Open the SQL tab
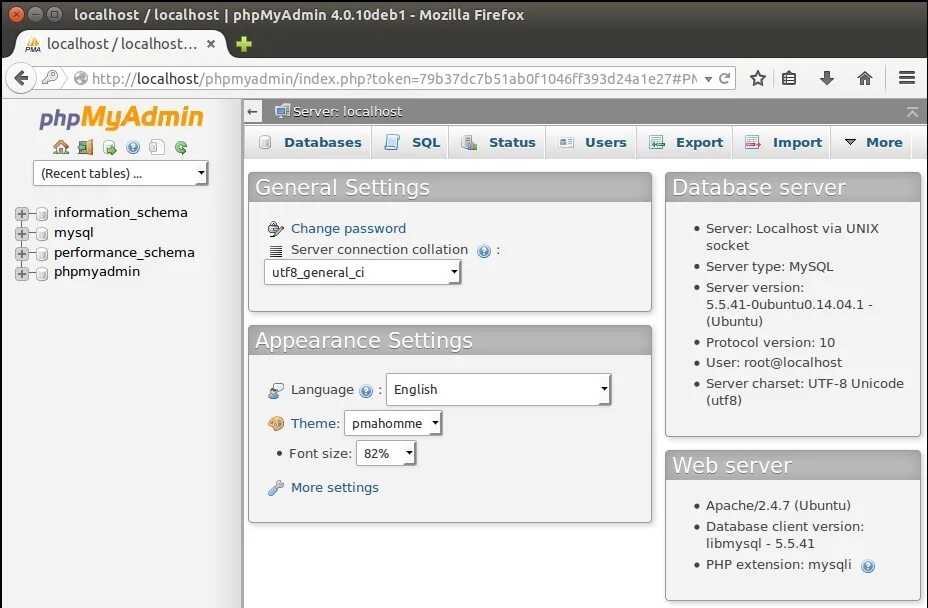This screenshot has height=608, width=928. pyautogui.click(x=413, y=143)
